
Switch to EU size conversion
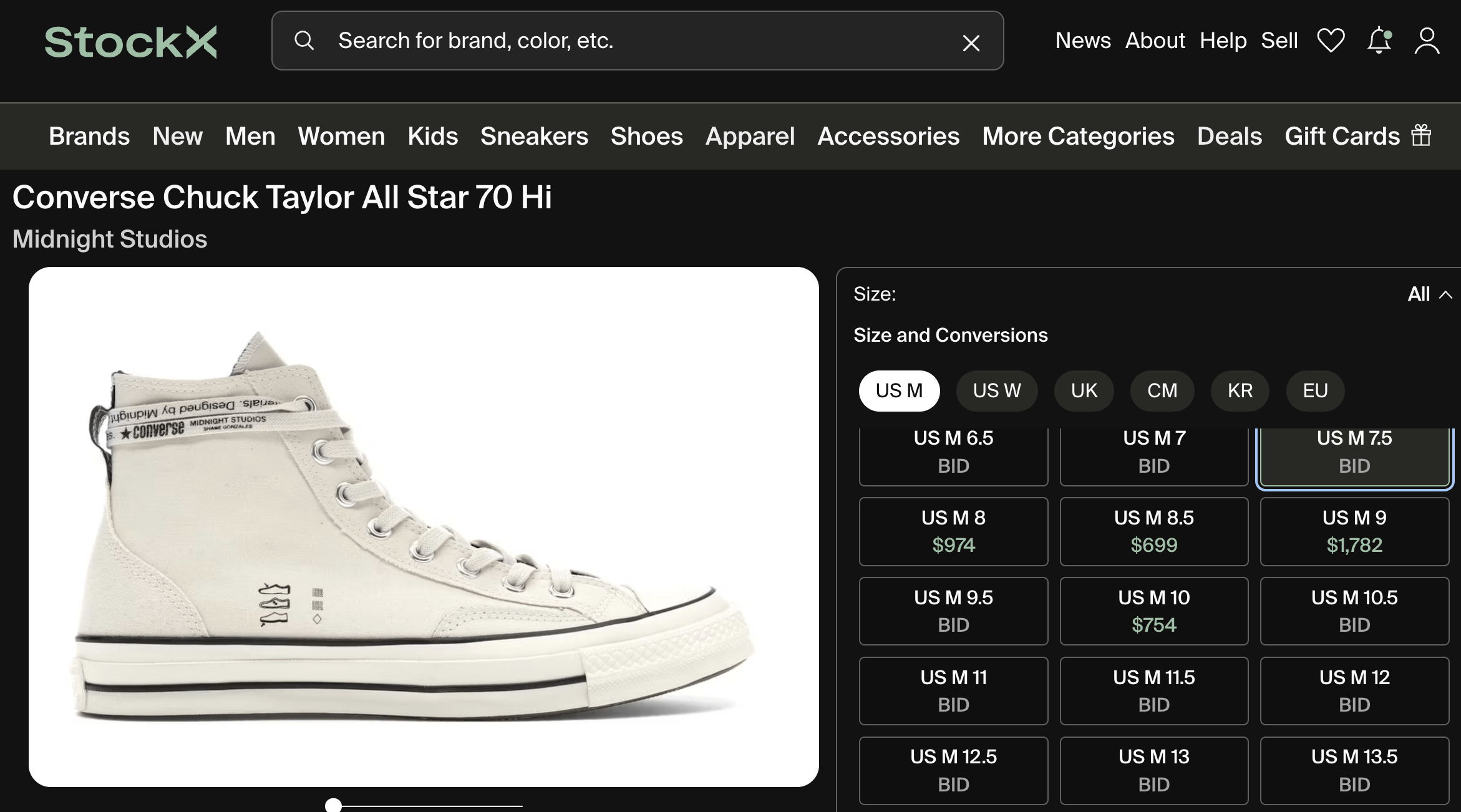coord(1315,390)
